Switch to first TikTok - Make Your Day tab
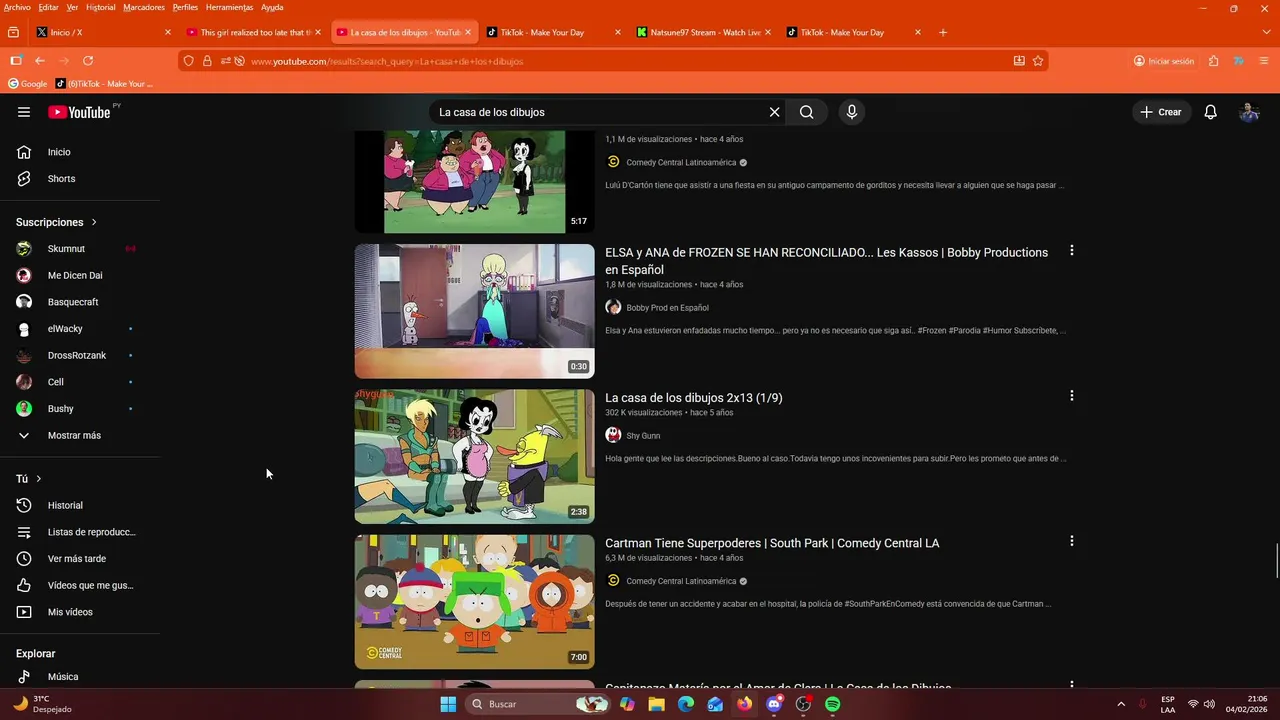This screenshot has width=1280, height=720. [553, 32]
